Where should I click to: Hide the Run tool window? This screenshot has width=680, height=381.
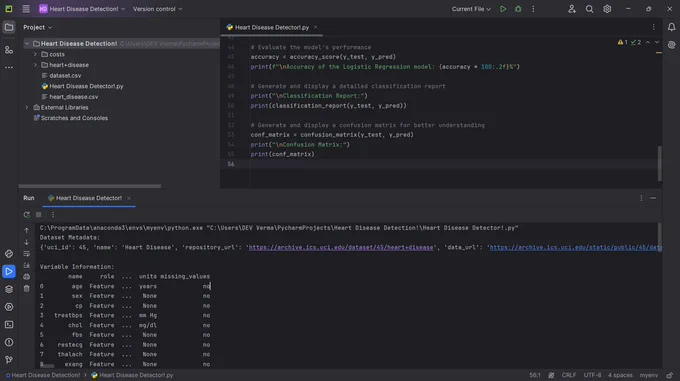coord(653,198)
